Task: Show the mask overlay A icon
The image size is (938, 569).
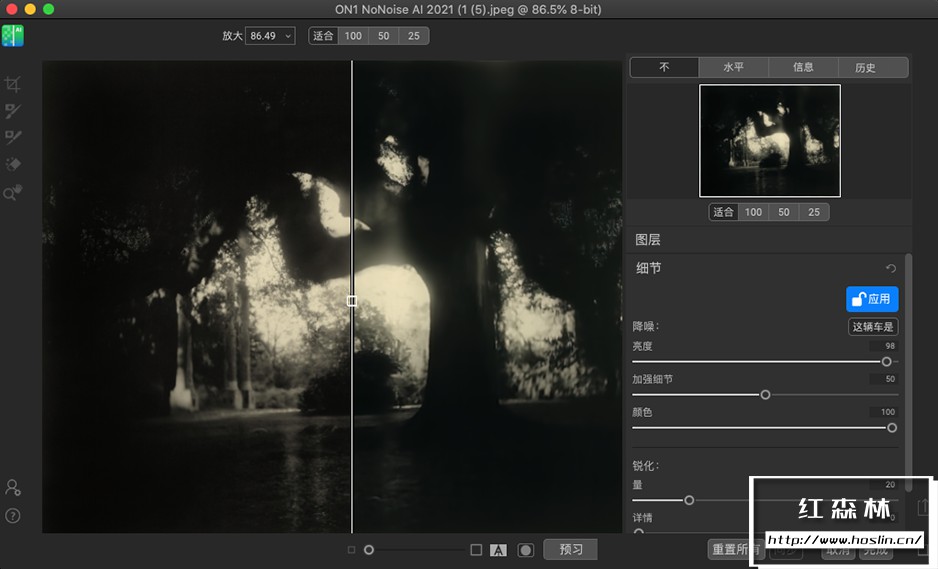Action: click(498, 550)
